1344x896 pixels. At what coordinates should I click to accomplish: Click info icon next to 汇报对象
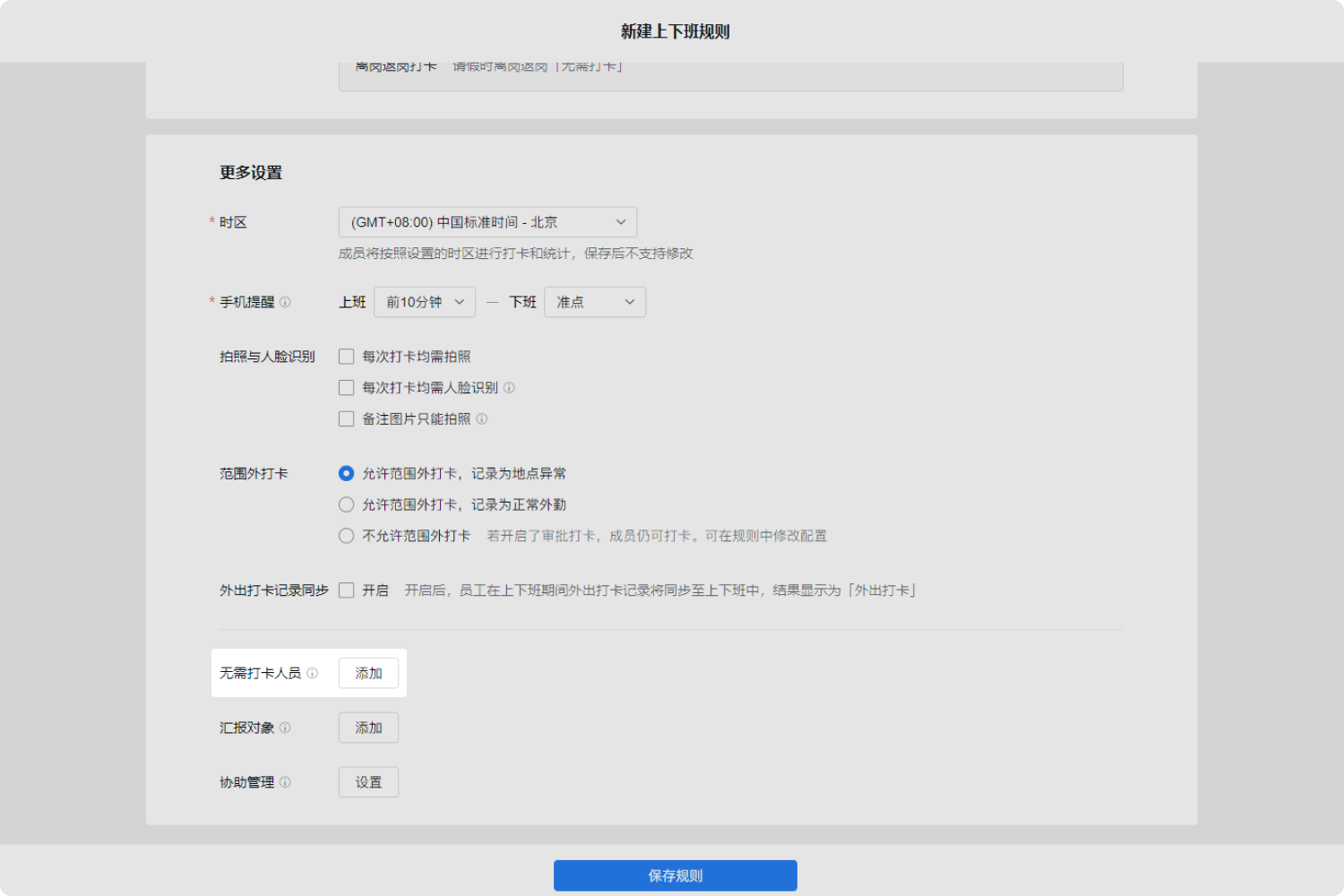[x=285, y=728]
